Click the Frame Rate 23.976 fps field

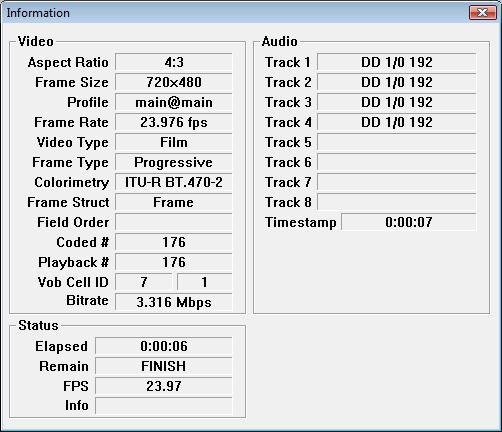click(174, 122)
